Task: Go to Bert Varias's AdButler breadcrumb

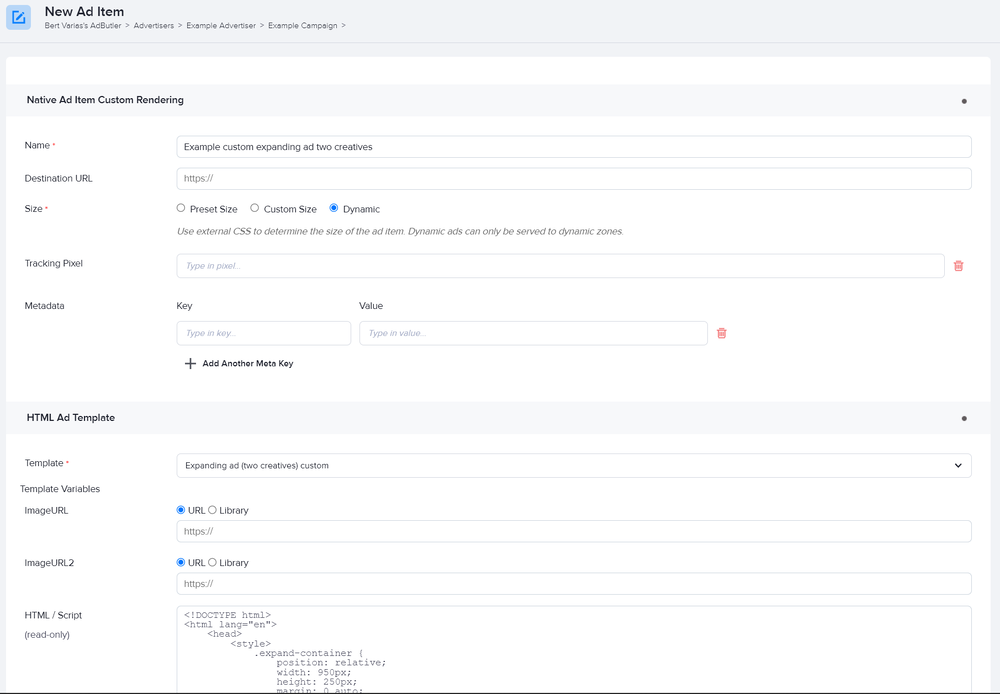Action: tap(83, 26)
